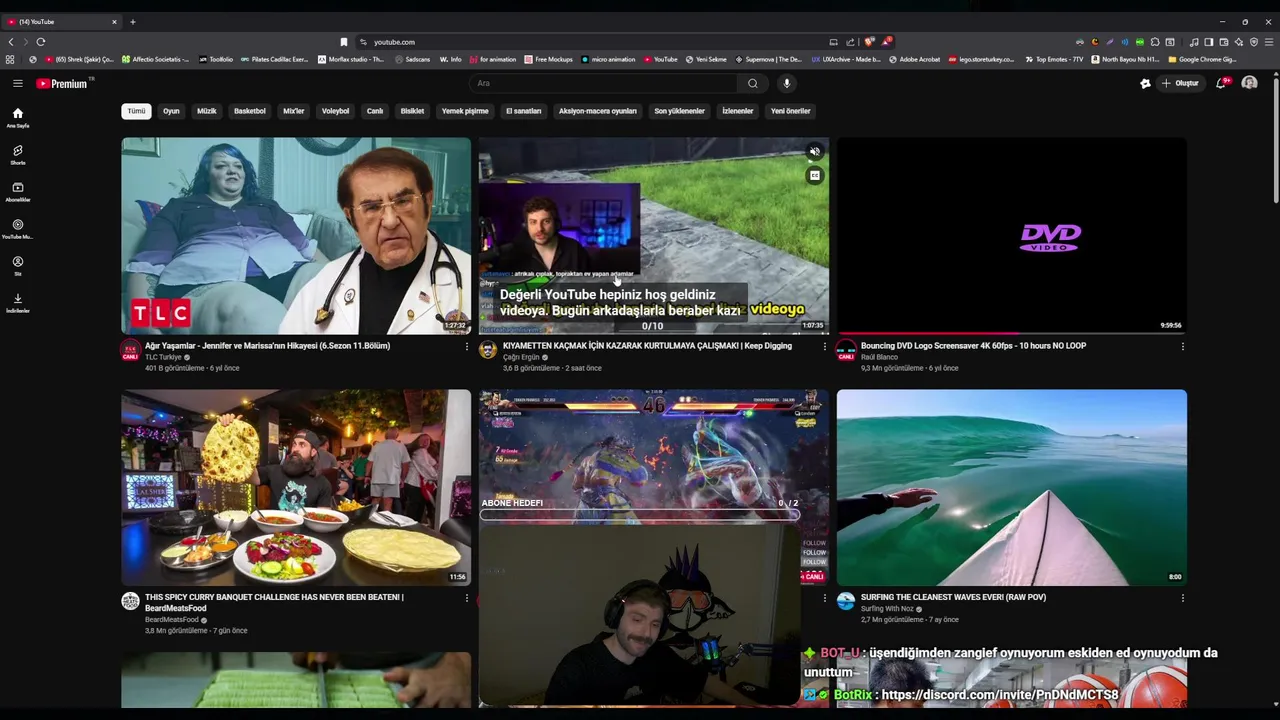Reload the page in browser
This screenshot has width=1280, height=720.
tap(41, 42)
